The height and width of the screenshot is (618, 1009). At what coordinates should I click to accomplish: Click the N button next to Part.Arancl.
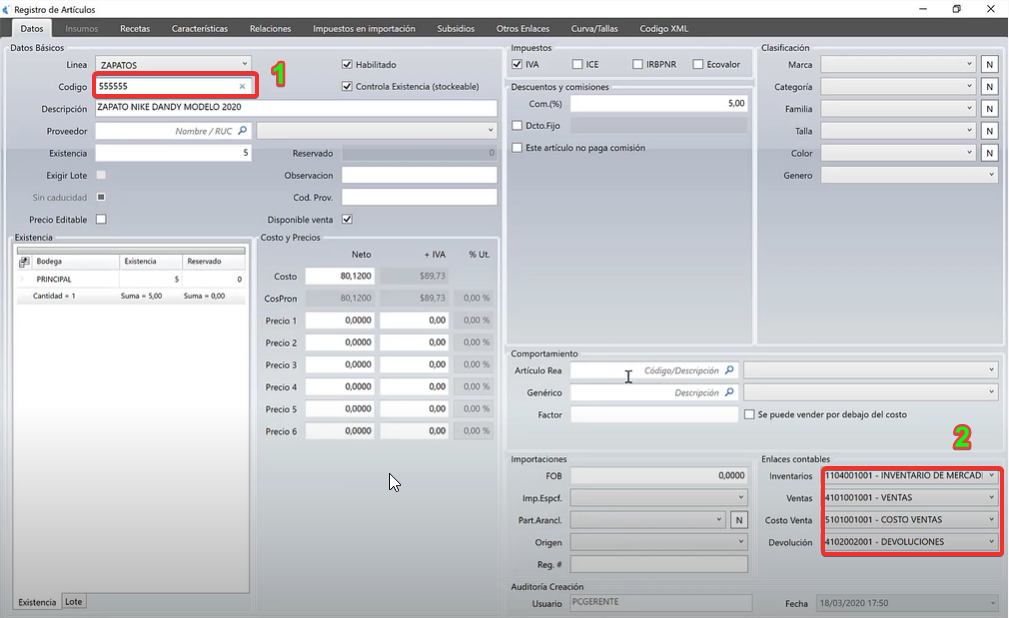tap(739, 520)
